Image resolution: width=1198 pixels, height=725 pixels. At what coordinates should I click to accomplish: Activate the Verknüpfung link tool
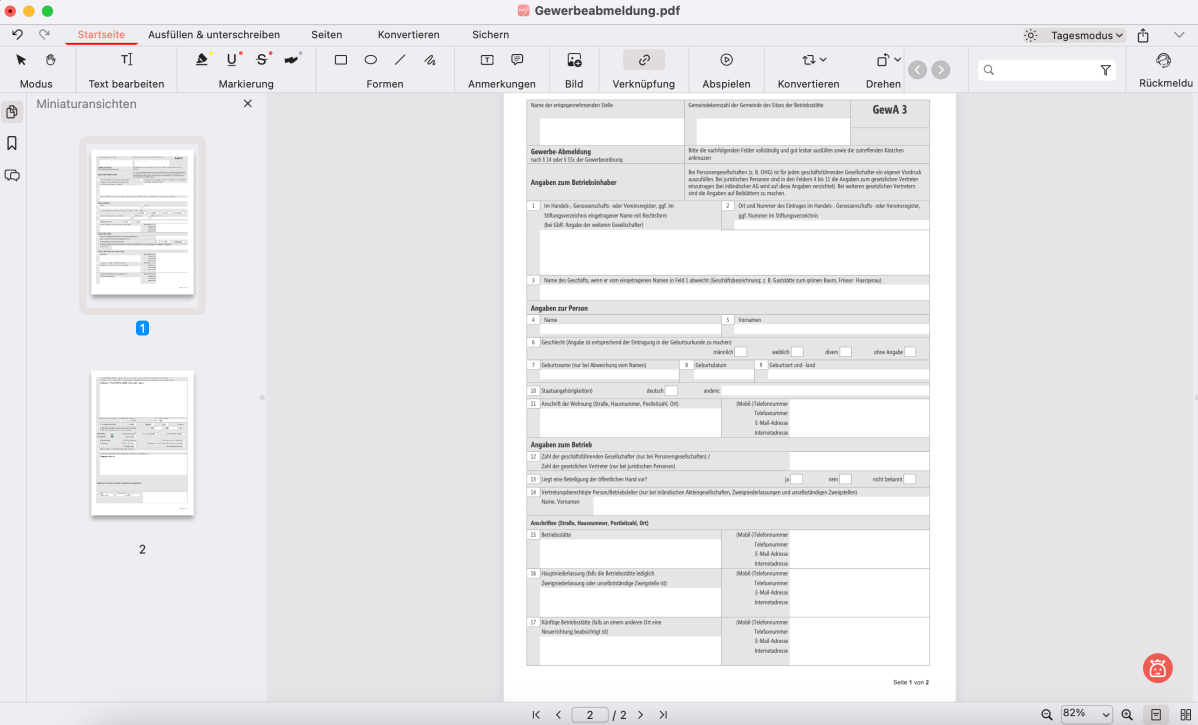[x=644, y=60]
